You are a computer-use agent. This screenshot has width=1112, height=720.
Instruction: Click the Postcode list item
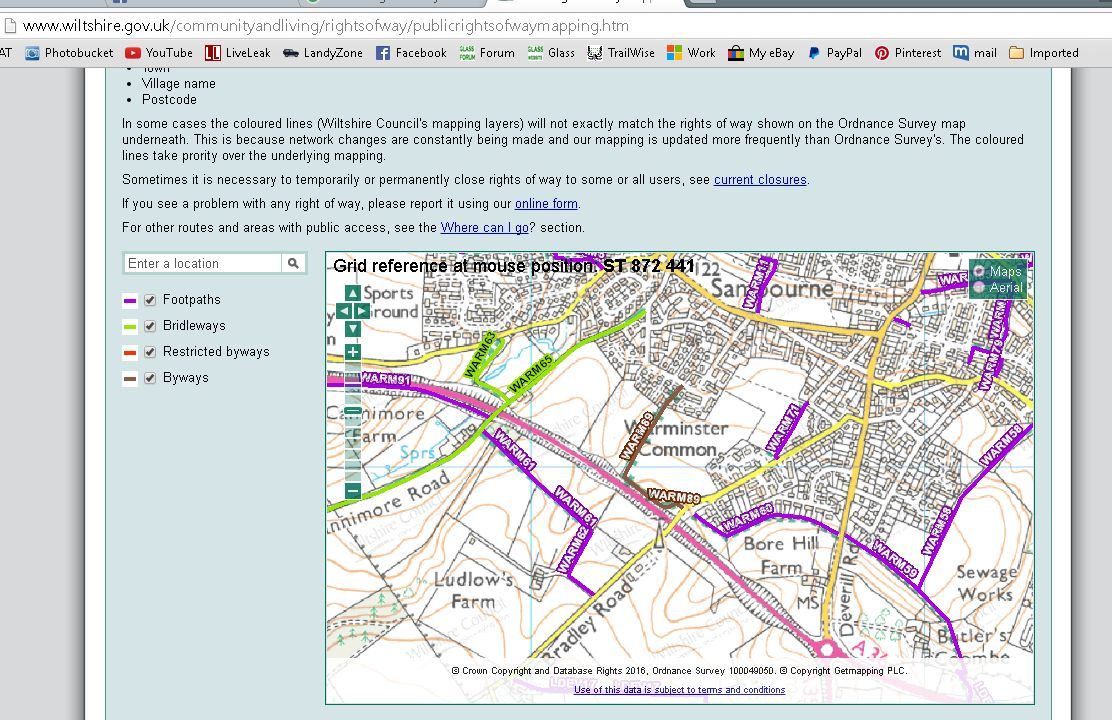click(x=169, y=100)
